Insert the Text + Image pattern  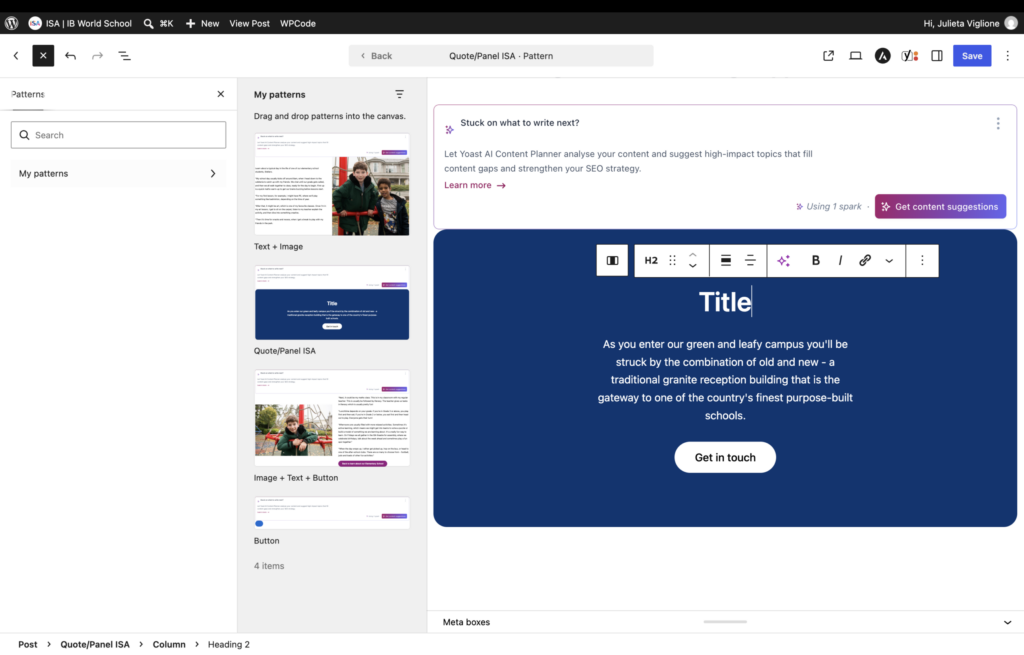click(x=332, y=185)
